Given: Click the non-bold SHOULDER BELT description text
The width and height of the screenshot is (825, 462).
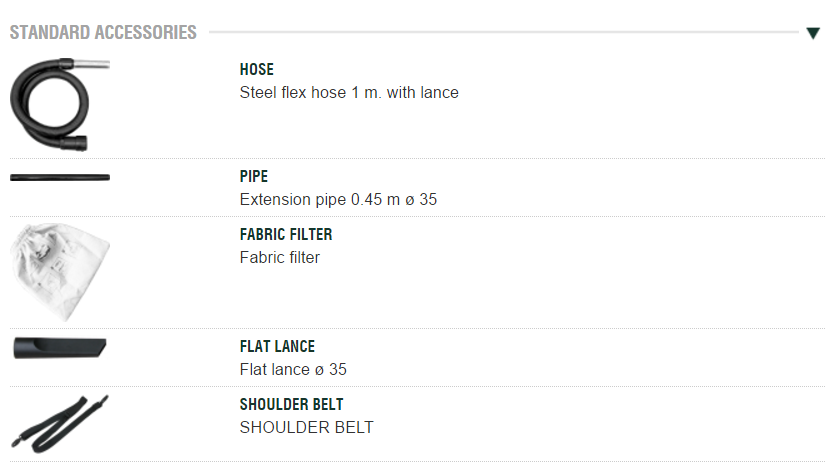Looking at the screenshot, I should pyautogui.click(x=306, y=428).
